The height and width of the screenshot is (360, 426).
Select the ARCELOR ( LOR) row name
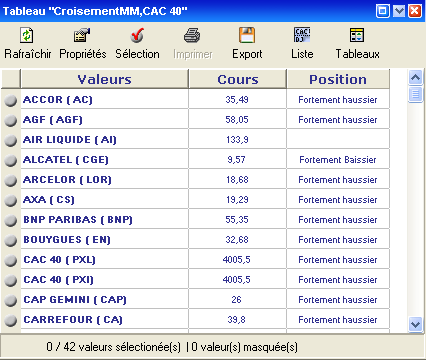(x=67, y=180)
